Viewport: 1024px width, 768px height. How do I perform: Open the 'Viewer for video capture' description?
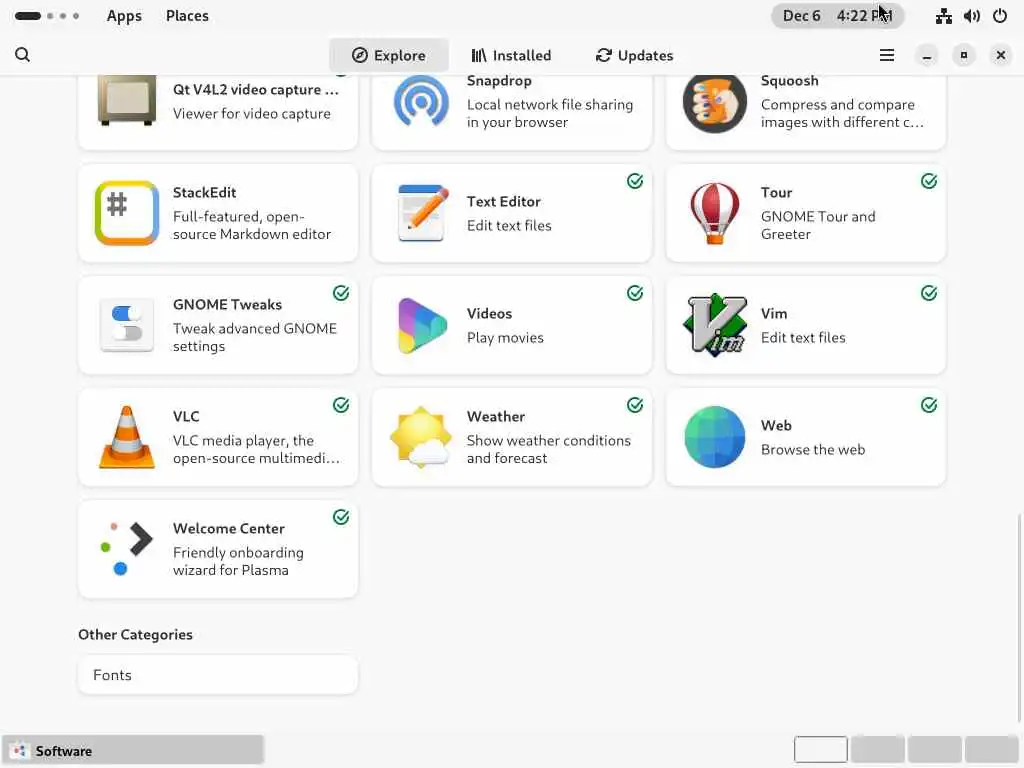click(251, 114)
